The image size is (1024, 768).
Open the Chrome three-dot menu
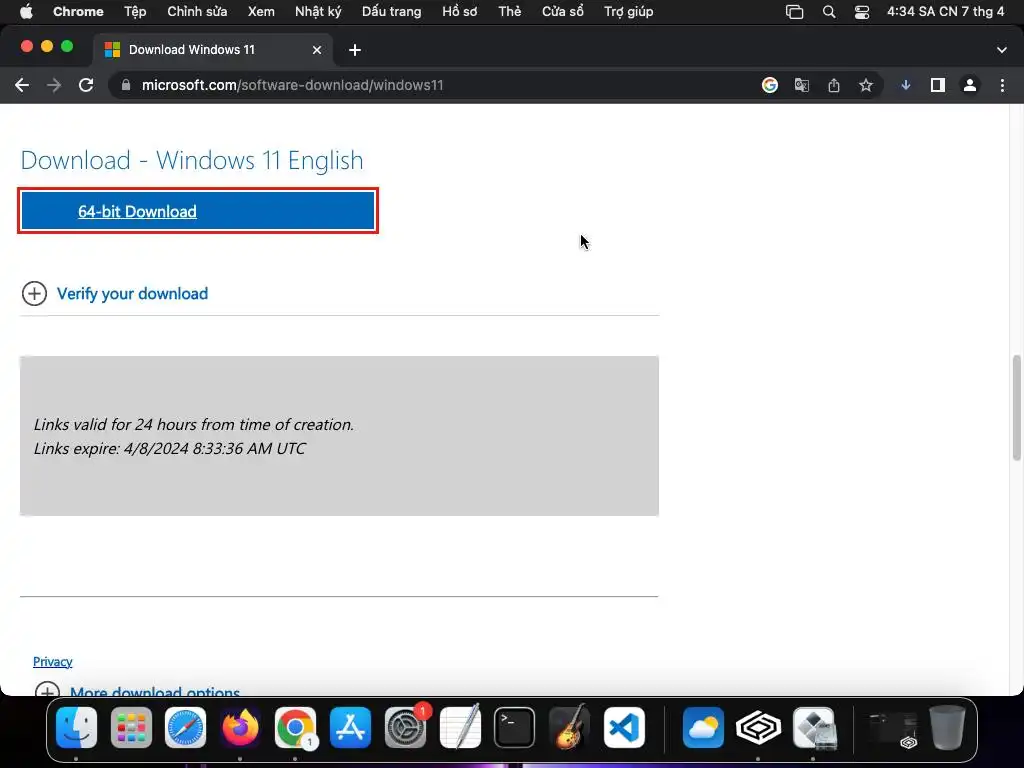coord(1002,85)
